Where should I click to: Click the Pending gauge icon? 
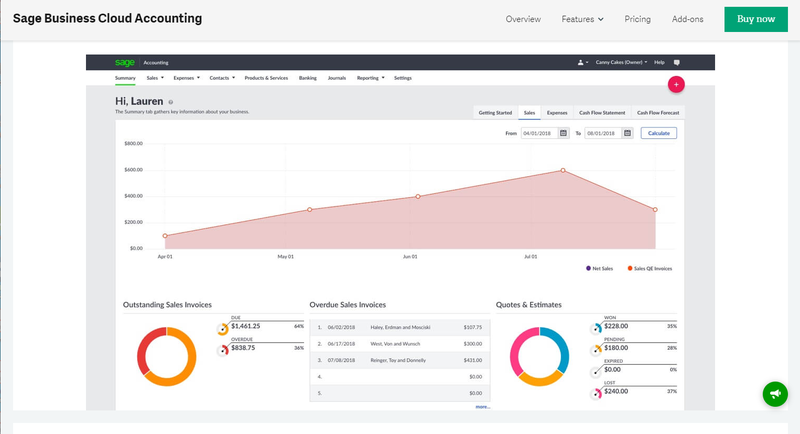click(596, 350)
